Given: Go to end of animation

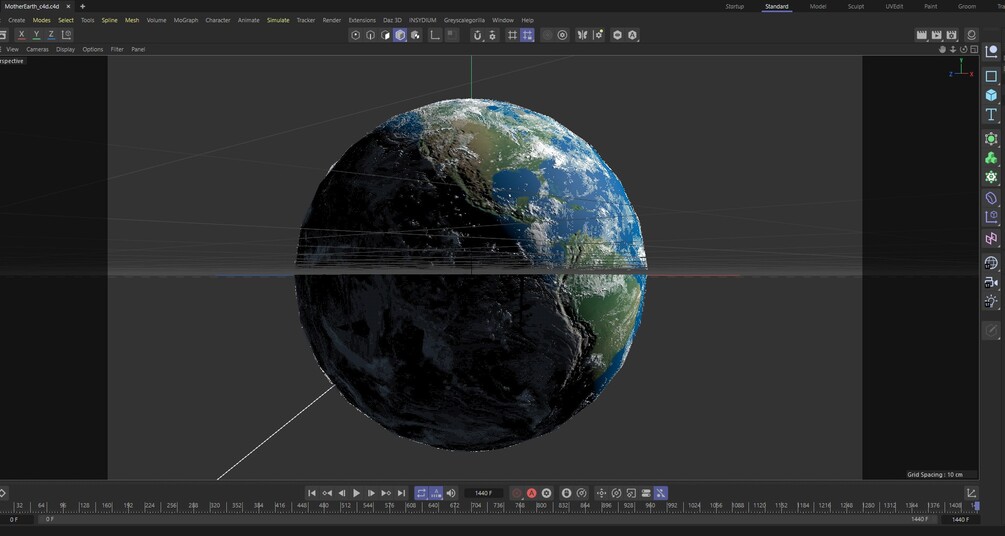Looking at the screenshot, I should (x=401, y=493).
